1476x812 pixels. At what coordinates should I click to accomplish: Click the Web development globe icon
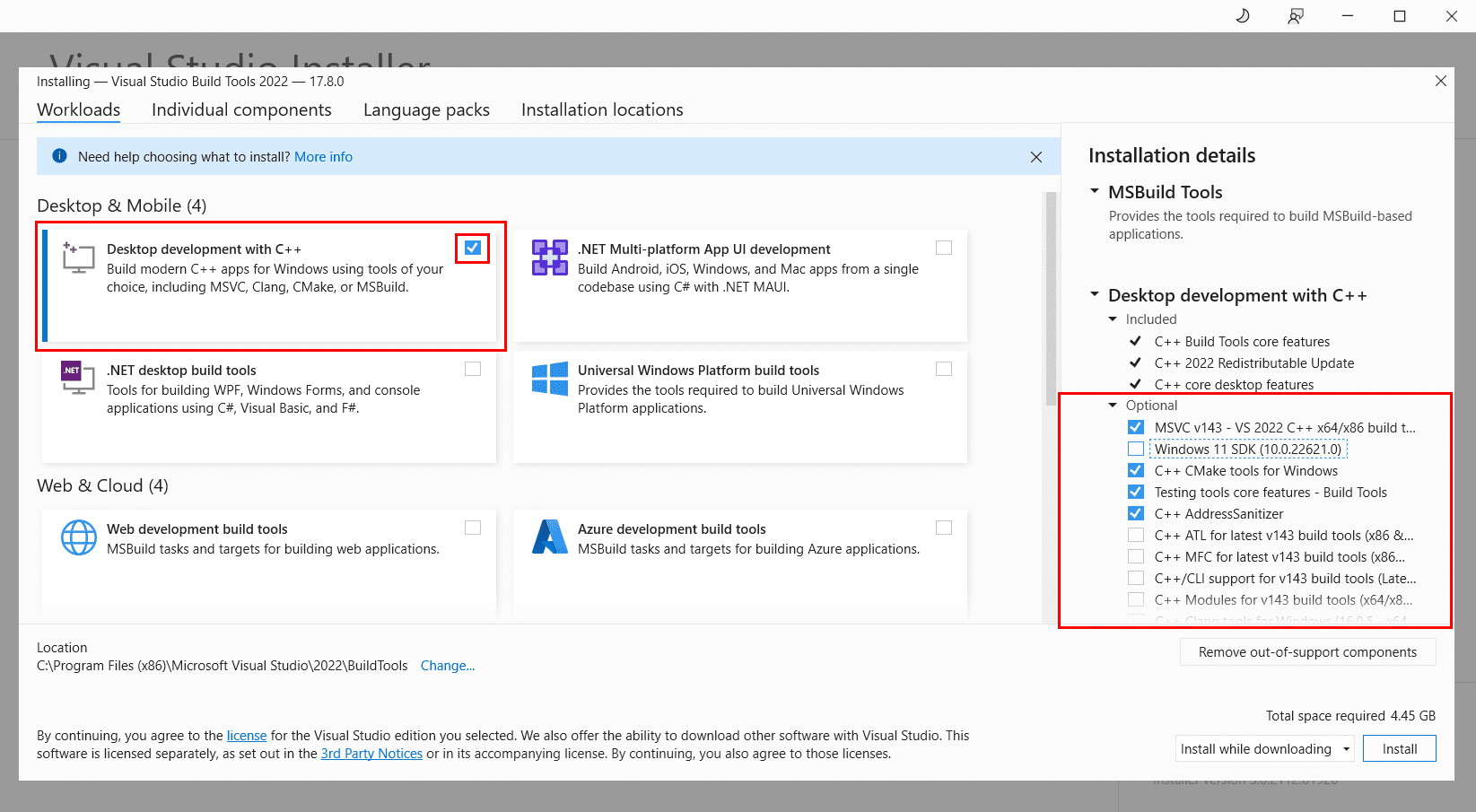[78, 537]
